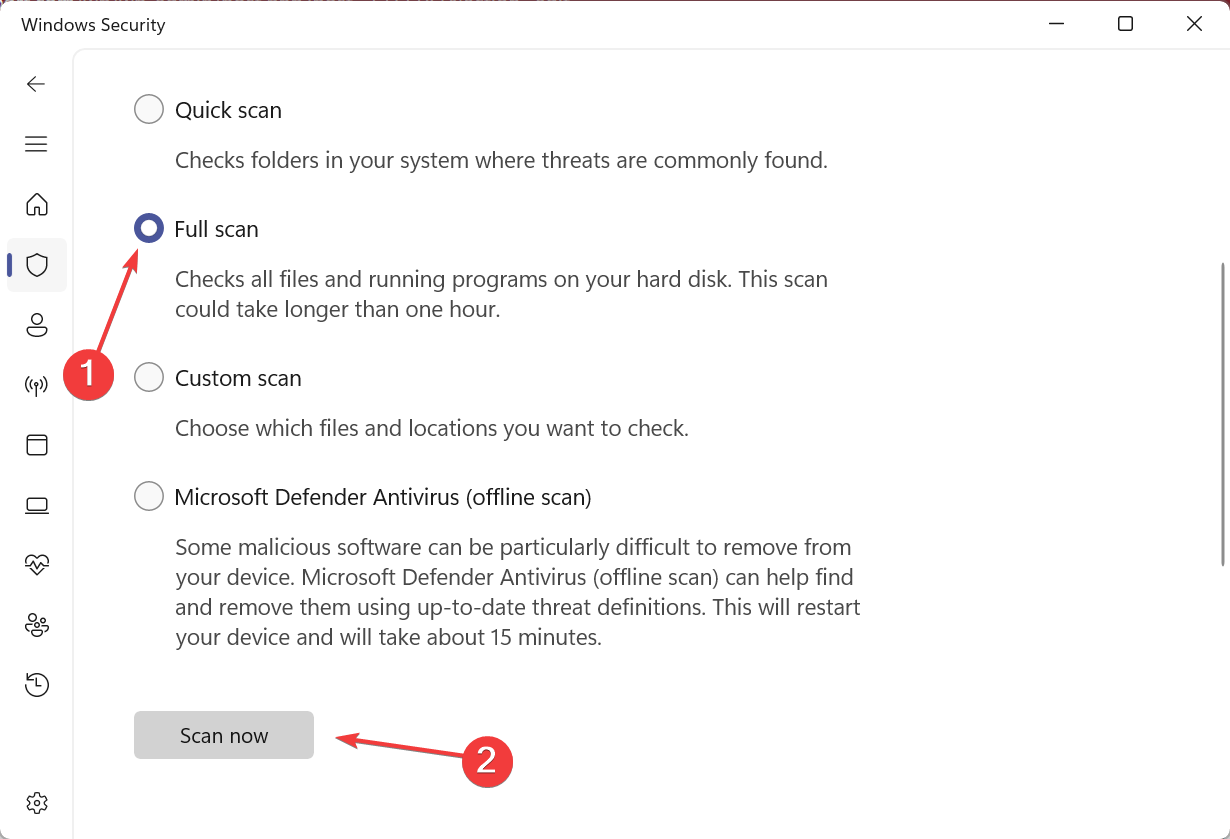Maximize the Windows Security window
The width and height of the screenshot is (1230, 839).
click(1125, 24)
